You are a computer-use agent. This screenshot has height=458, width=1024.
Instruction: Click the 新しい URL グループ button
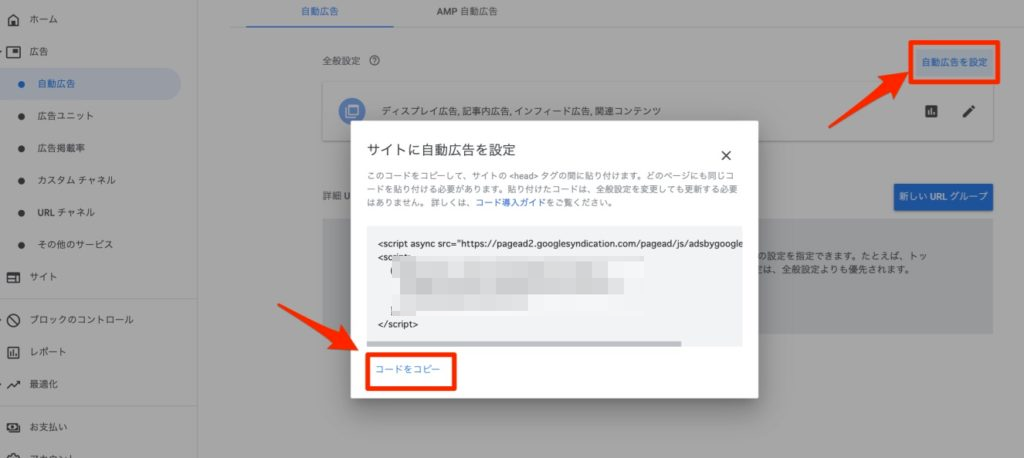tap(943, 197)
